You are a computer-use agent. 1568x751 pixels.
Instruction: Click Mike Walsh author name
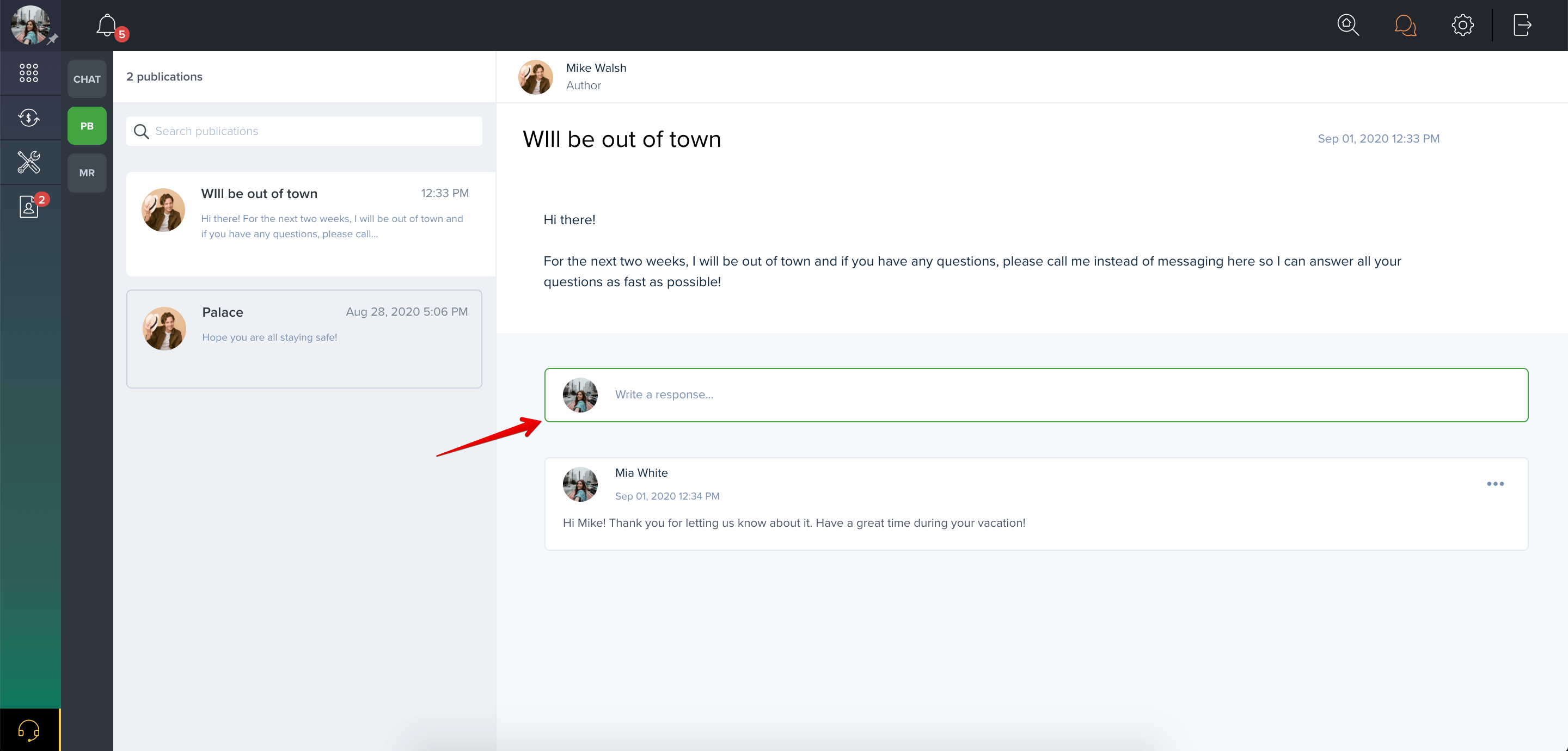tap(596, 68)
